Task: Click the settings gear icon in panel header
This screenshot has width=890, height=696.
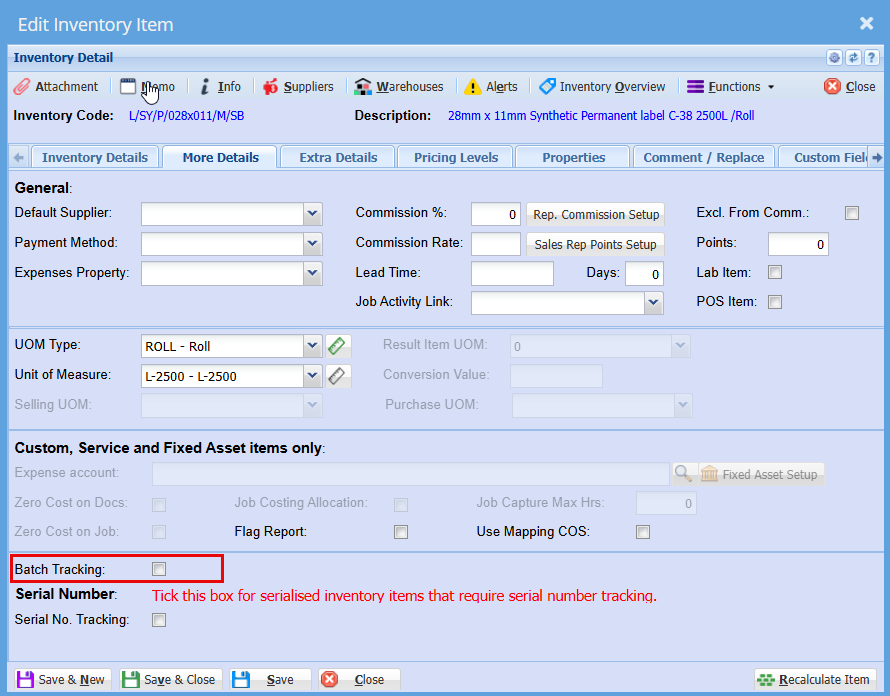Action: [x=834, y=57]
